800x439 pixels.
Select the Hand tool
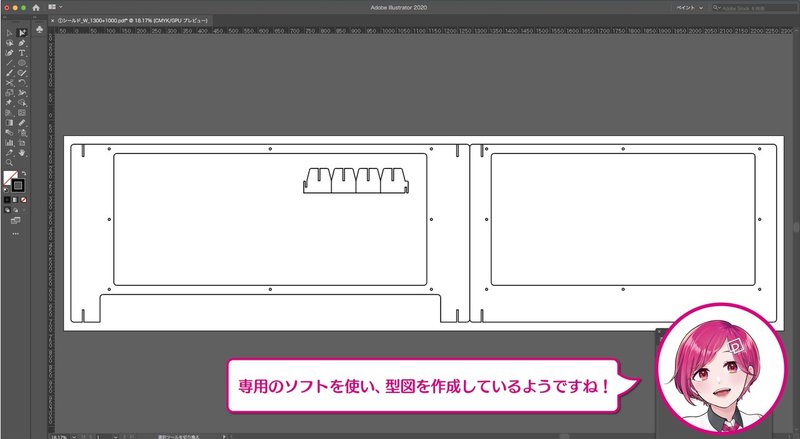(x=22, y=153)
